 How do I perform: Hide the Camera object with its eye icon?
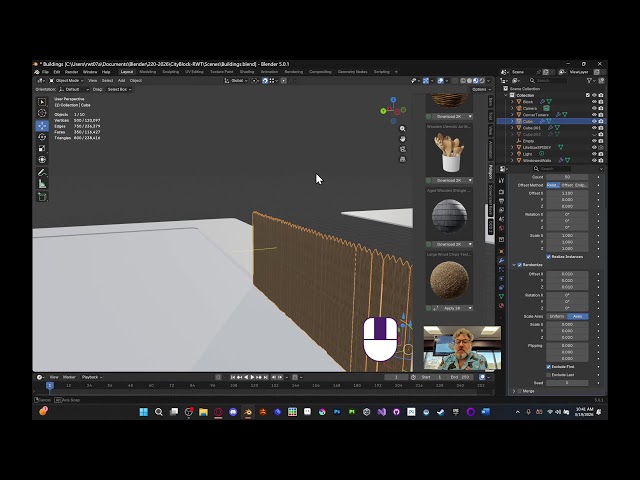pyautogui.click(x=594, y=108)
